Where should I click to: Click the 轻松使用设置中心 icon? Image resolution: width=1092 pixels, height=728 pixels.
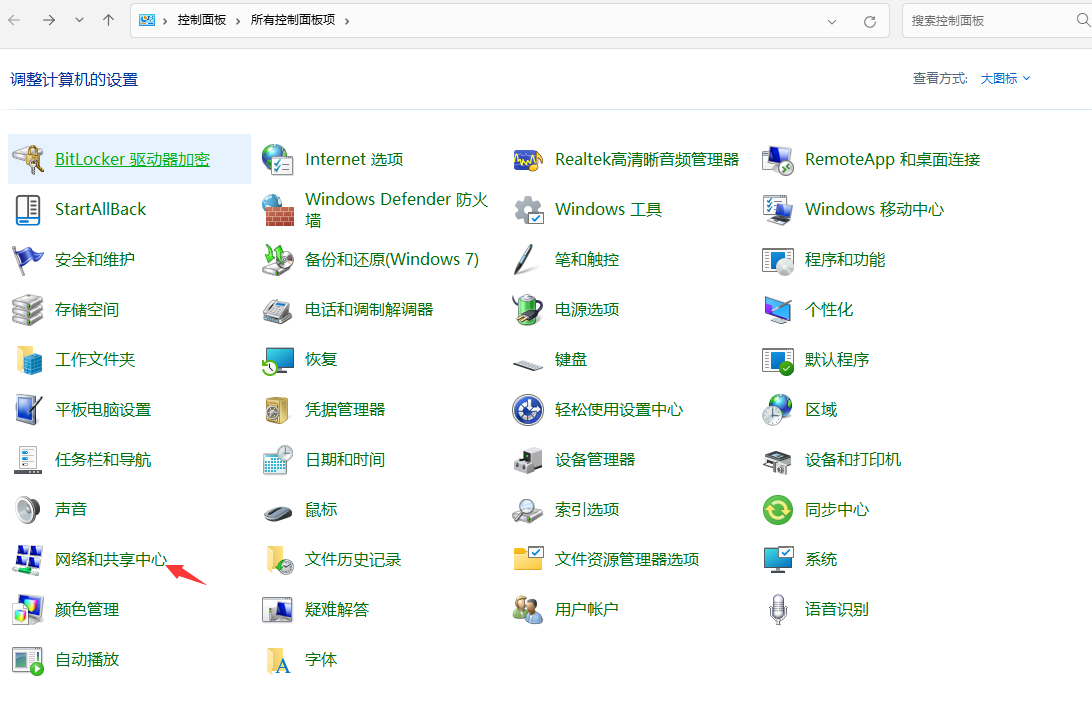pos(528,410)
